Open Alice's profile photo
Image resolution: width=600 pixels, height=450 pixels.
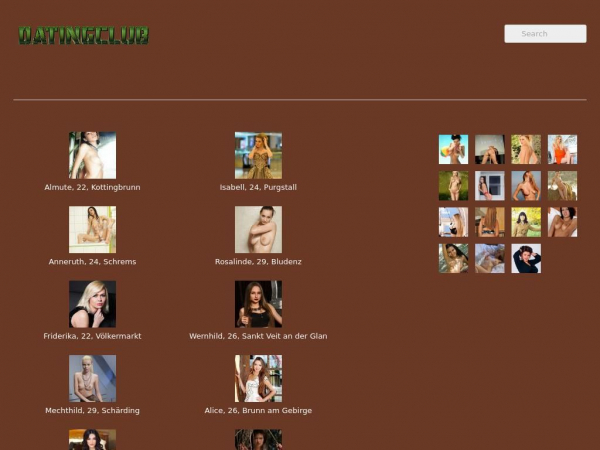[258, 378]
